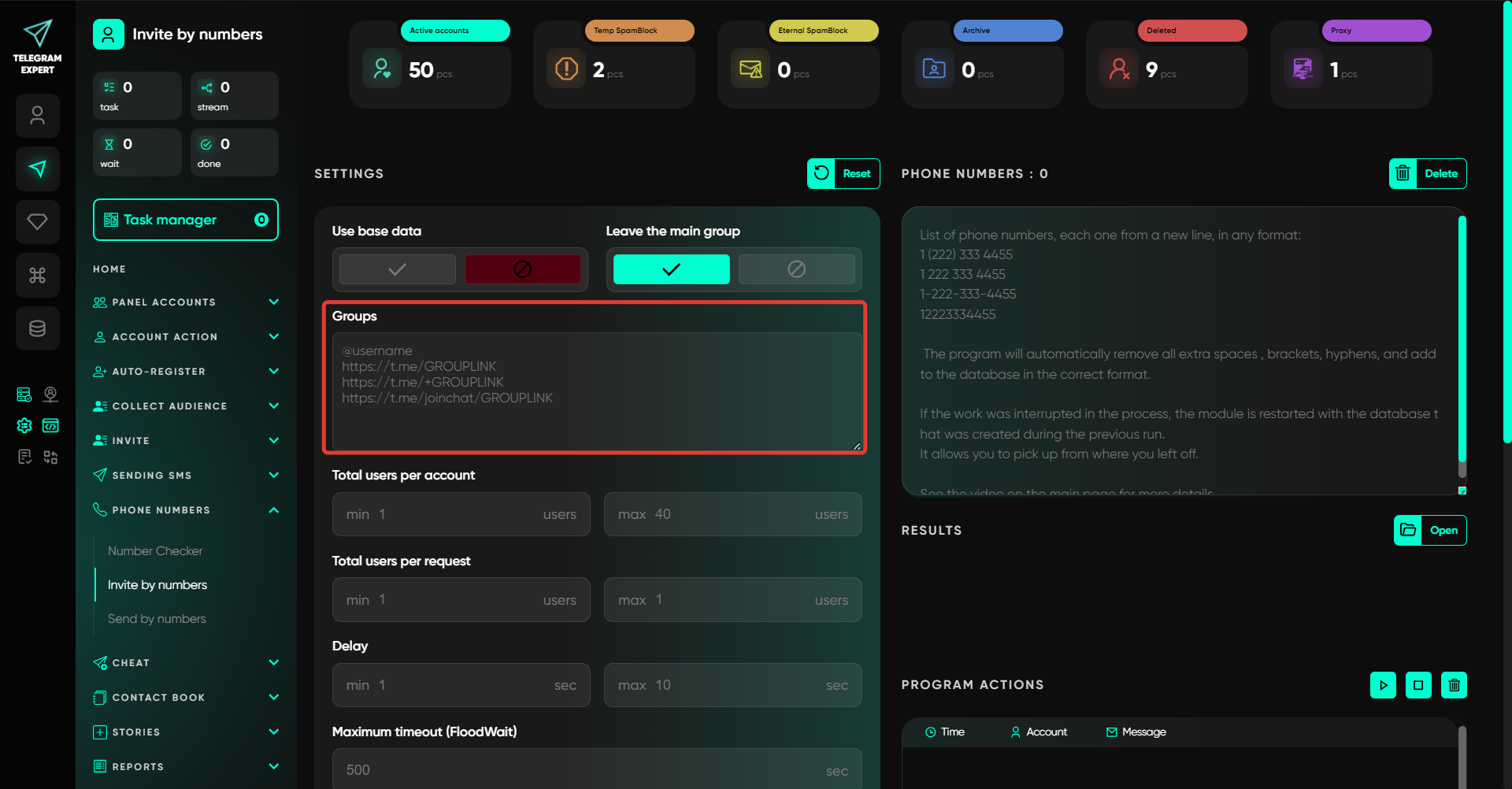Disable Leave the main group option
Screen dimensions: 1512x789
pos(796,269)
